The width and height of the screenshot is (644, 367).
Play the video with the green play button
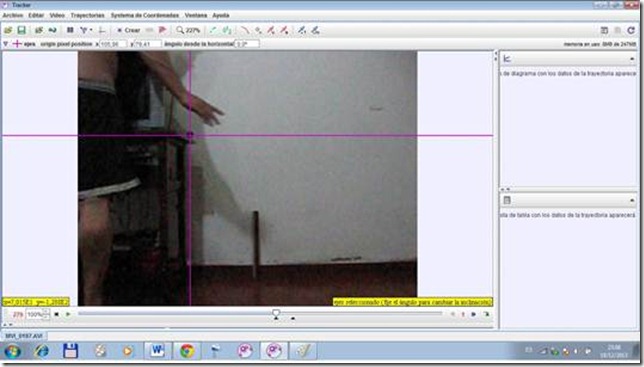click(68, 314)
